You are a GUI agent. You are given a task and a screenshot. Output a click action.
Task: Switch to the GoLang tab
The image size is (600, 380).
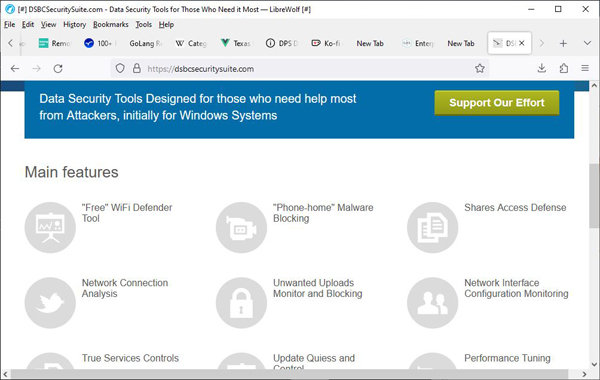145,43
